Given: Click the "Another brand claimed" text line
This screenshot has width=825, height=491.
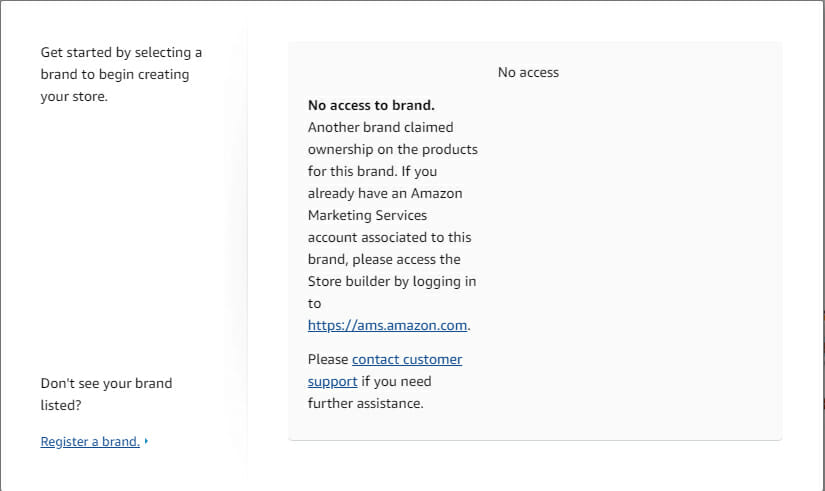Looking at the screenshot, I should click(x=380, y=127).
